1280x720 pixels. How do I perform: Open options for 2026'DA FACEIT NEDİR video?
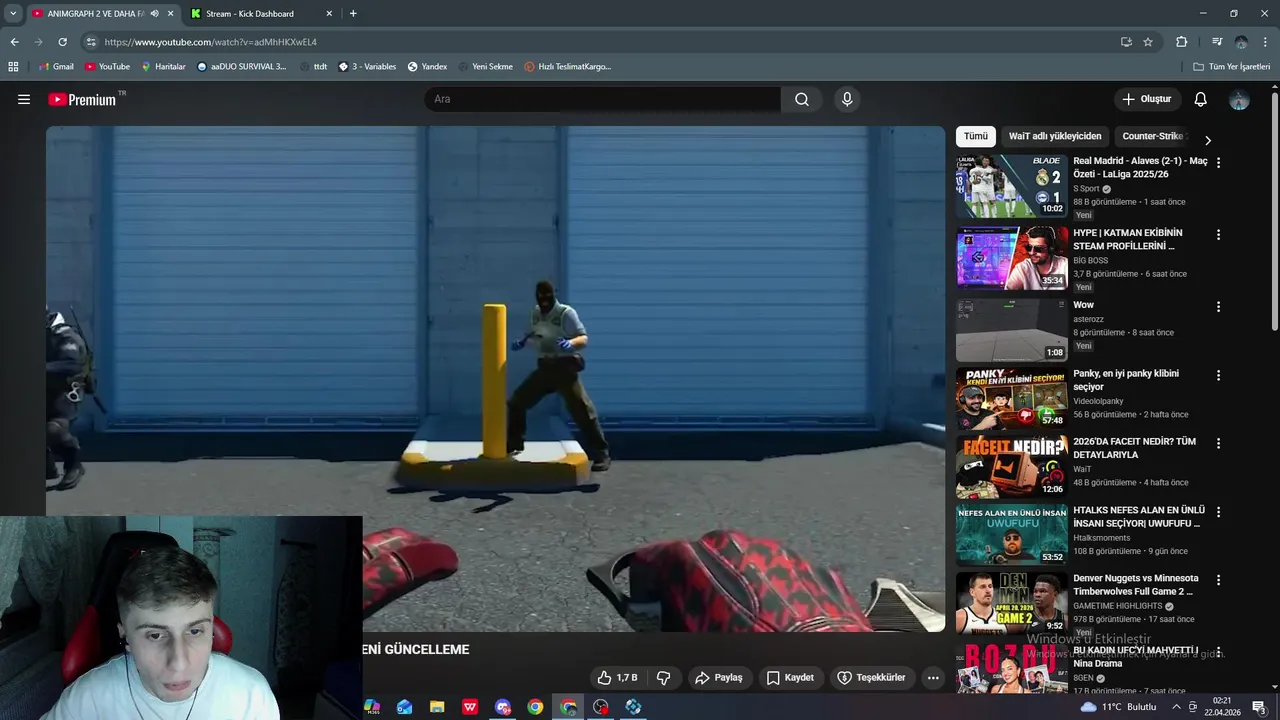tap(1218, 443)
